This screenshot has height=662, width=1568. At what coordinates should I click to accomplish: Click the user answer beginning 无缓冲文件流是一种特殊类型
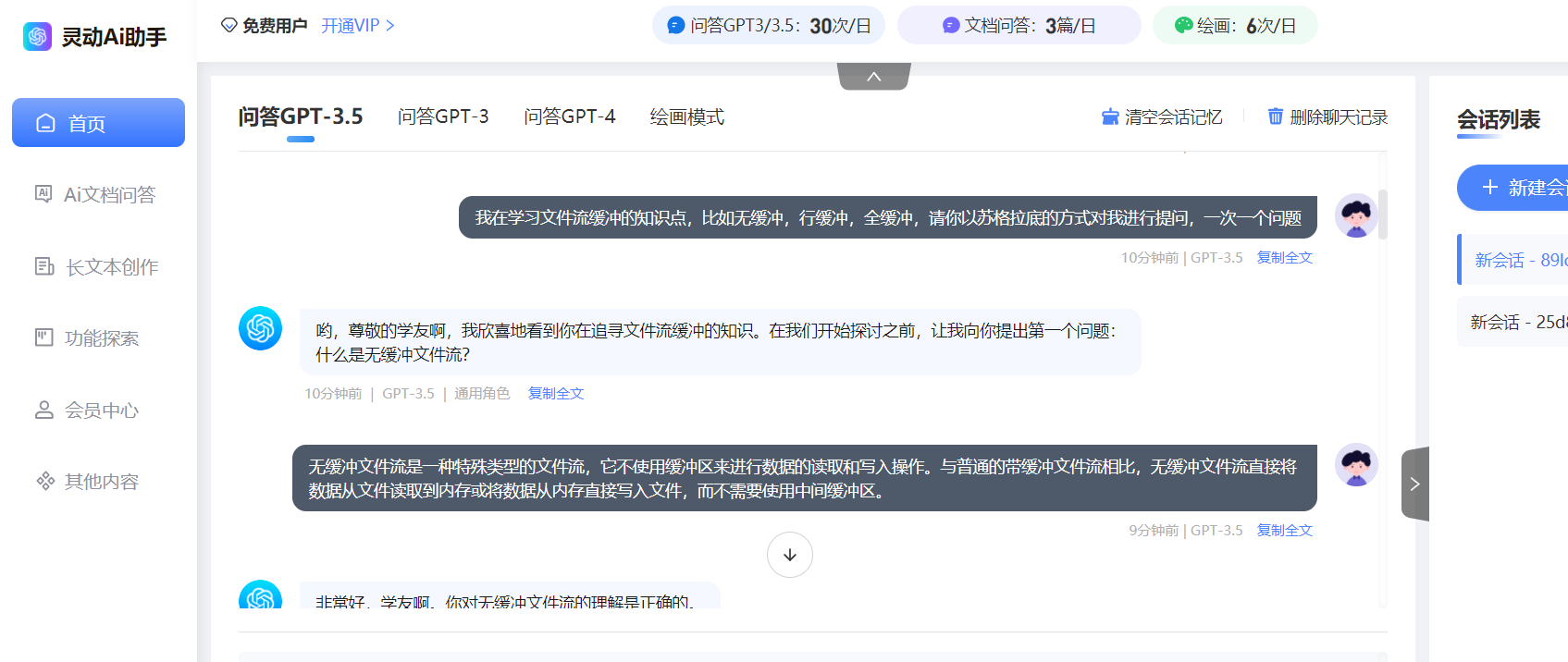805,478
